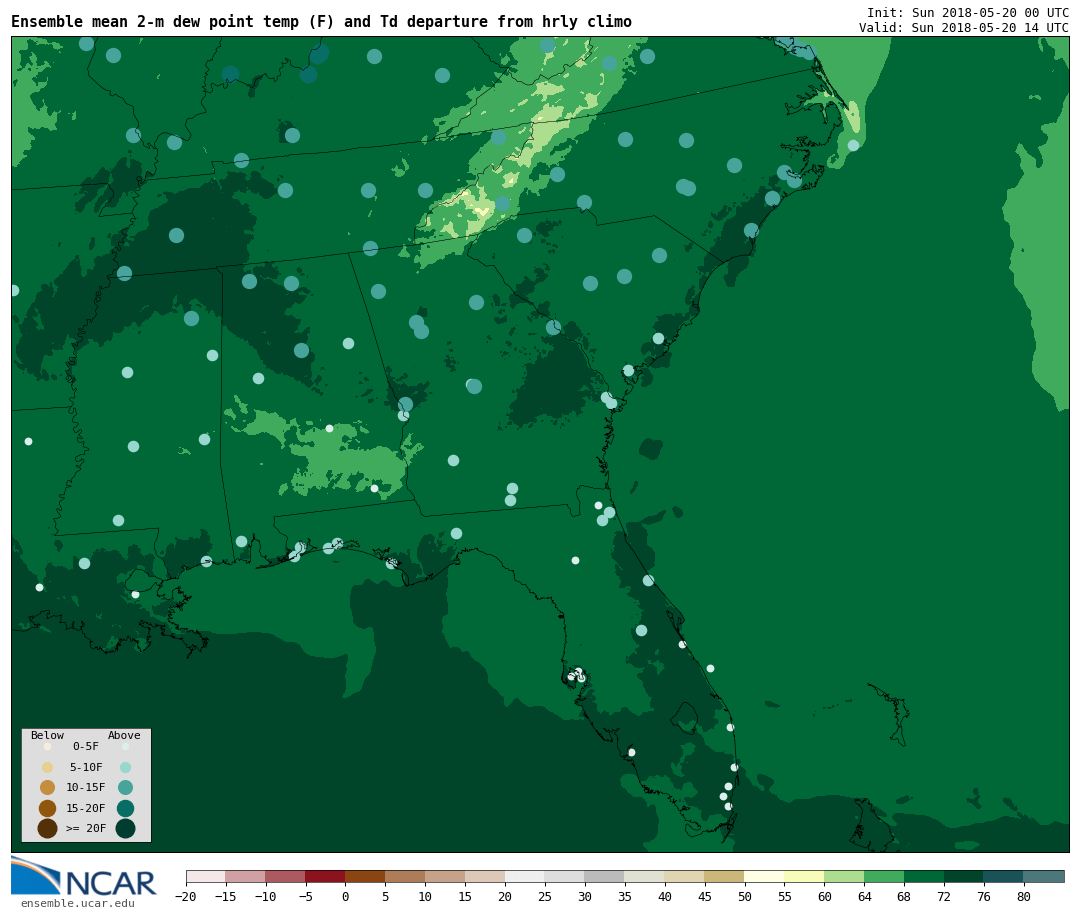Pick the -5 to 0 dark red colorbar swatch
The height and width of the screenshot is (915, 1080).
pyautogui.click(x=326, y=876)
